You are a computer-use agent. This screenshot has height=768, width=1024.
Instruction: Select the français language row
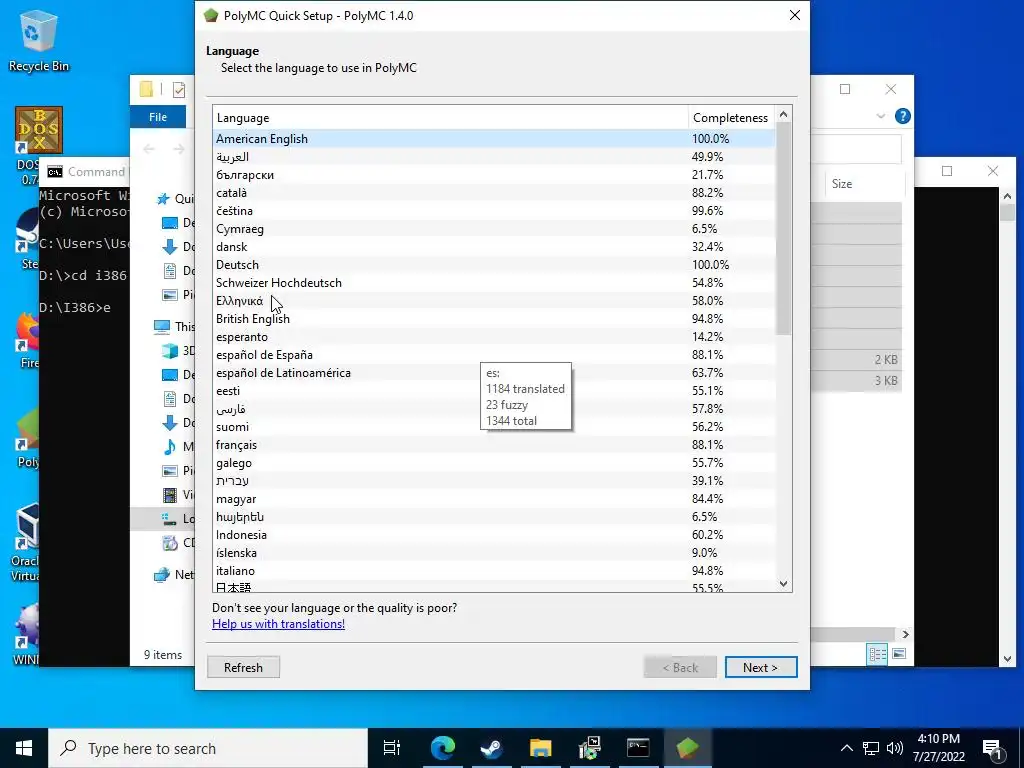[x=494, y=445]
